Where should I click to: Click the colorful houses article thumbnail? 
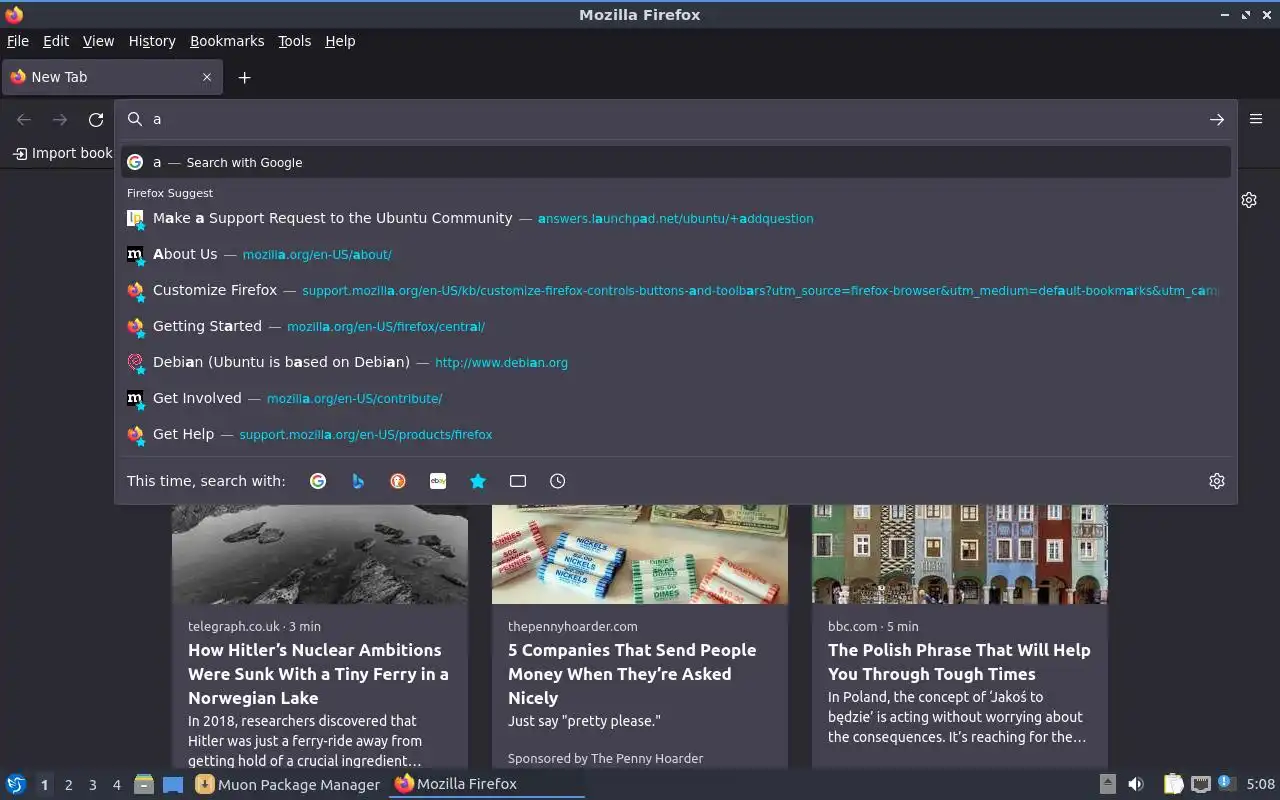[960, 554]
